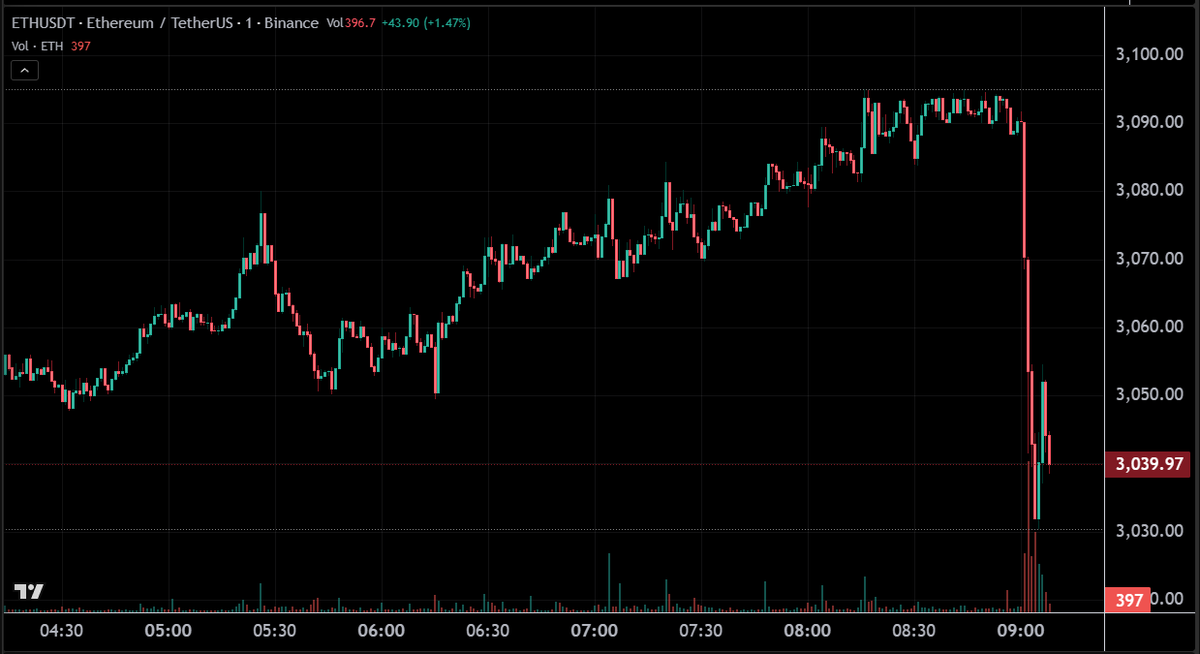Click the 3,050.00 price axis label
Viewport: 1200px width, 654px height.
pos(1150,394)
